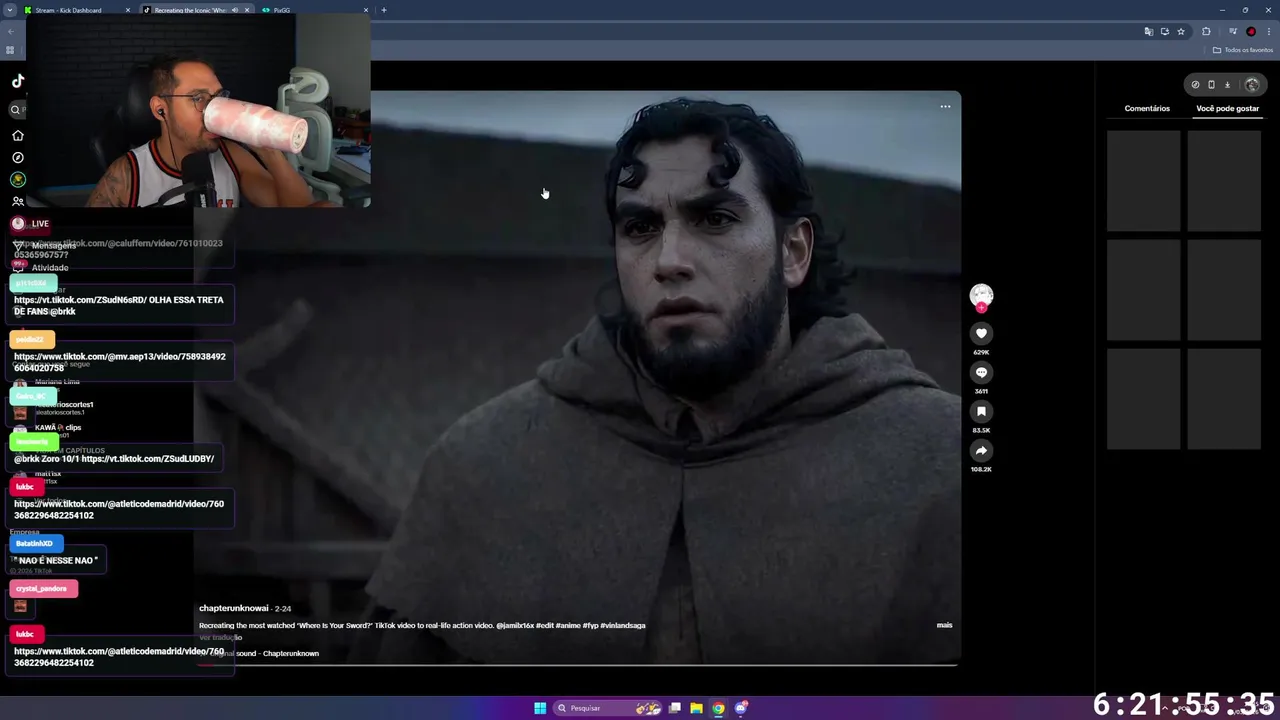Click the TikTok logo in sidebar

point(18,81)
